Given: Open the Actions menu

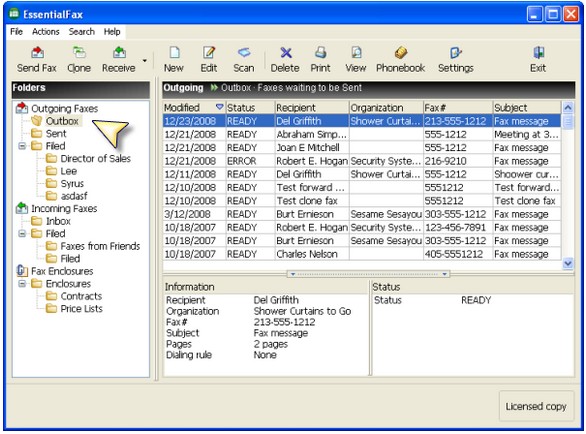Looking at the screenshot, I should tap(46, 32).
